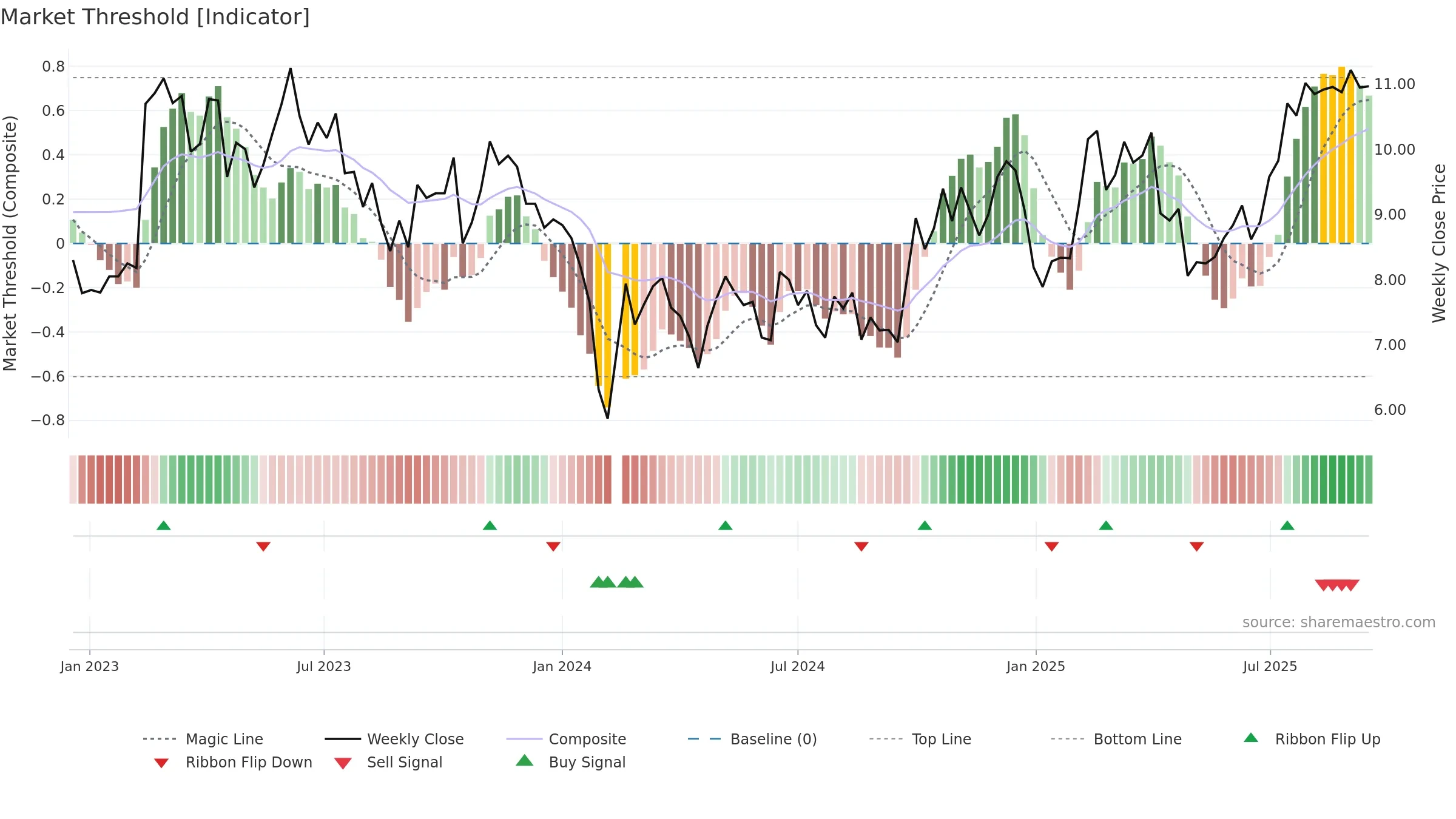The width and height of the screenshot is (1456, 819).
Task: Toggle the Buy Signal legend entry
Action: 570,762
